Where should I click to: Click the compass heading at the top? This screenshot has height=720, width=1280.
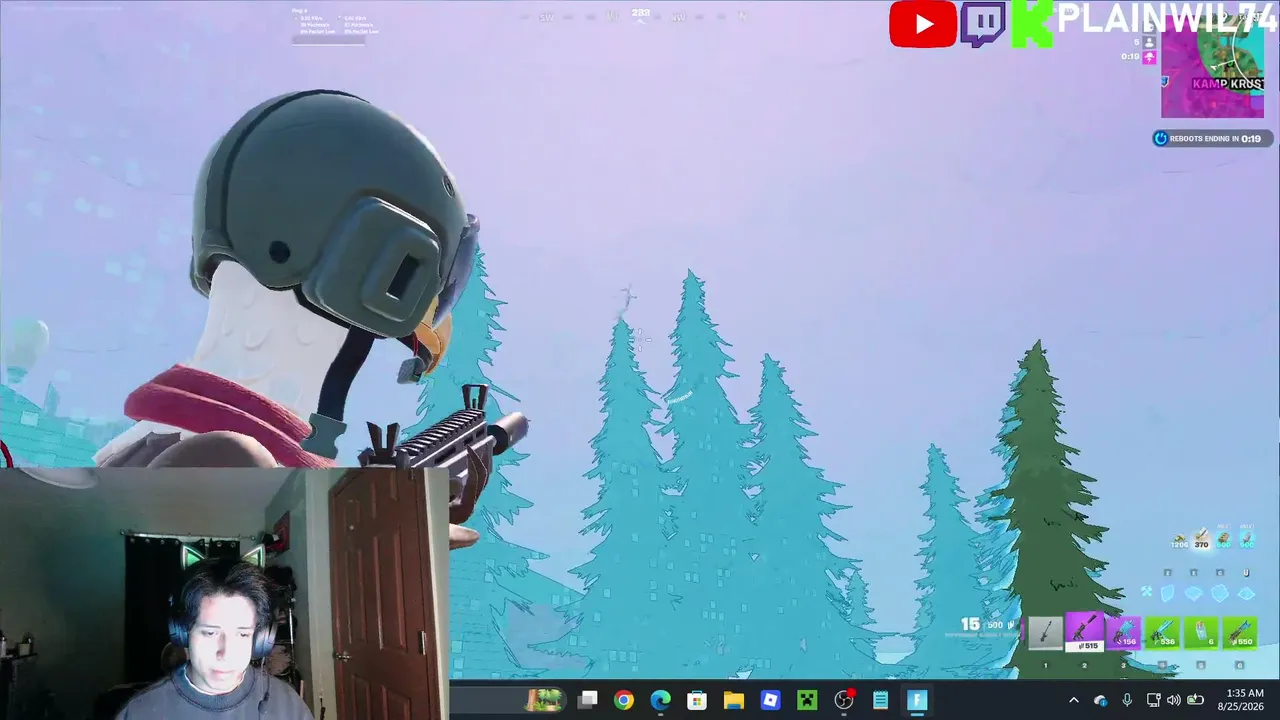(641, 14)
